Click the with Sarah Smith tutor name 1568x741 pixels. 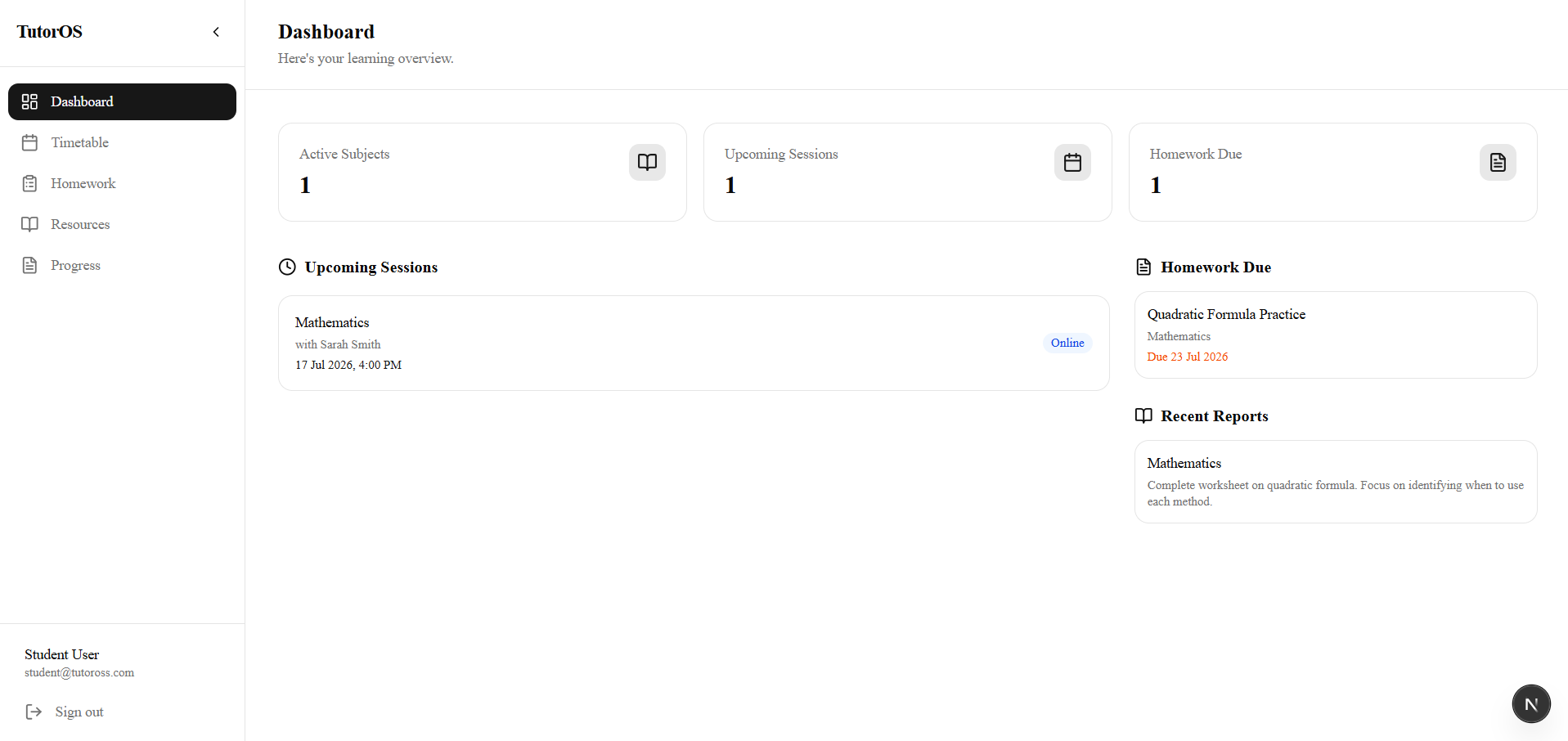tap(338, 344)
